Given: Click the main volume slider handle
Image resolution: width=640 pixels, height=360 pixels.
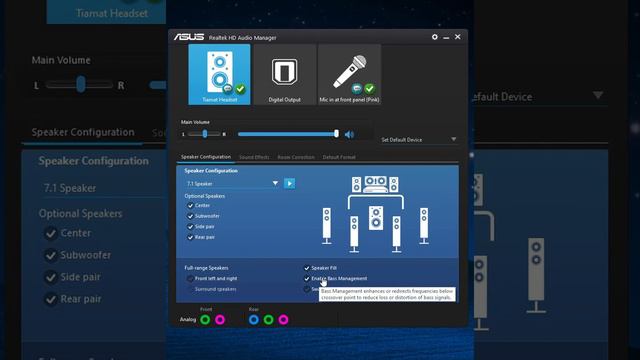Looking at the screenshot, I should (336, 134).
